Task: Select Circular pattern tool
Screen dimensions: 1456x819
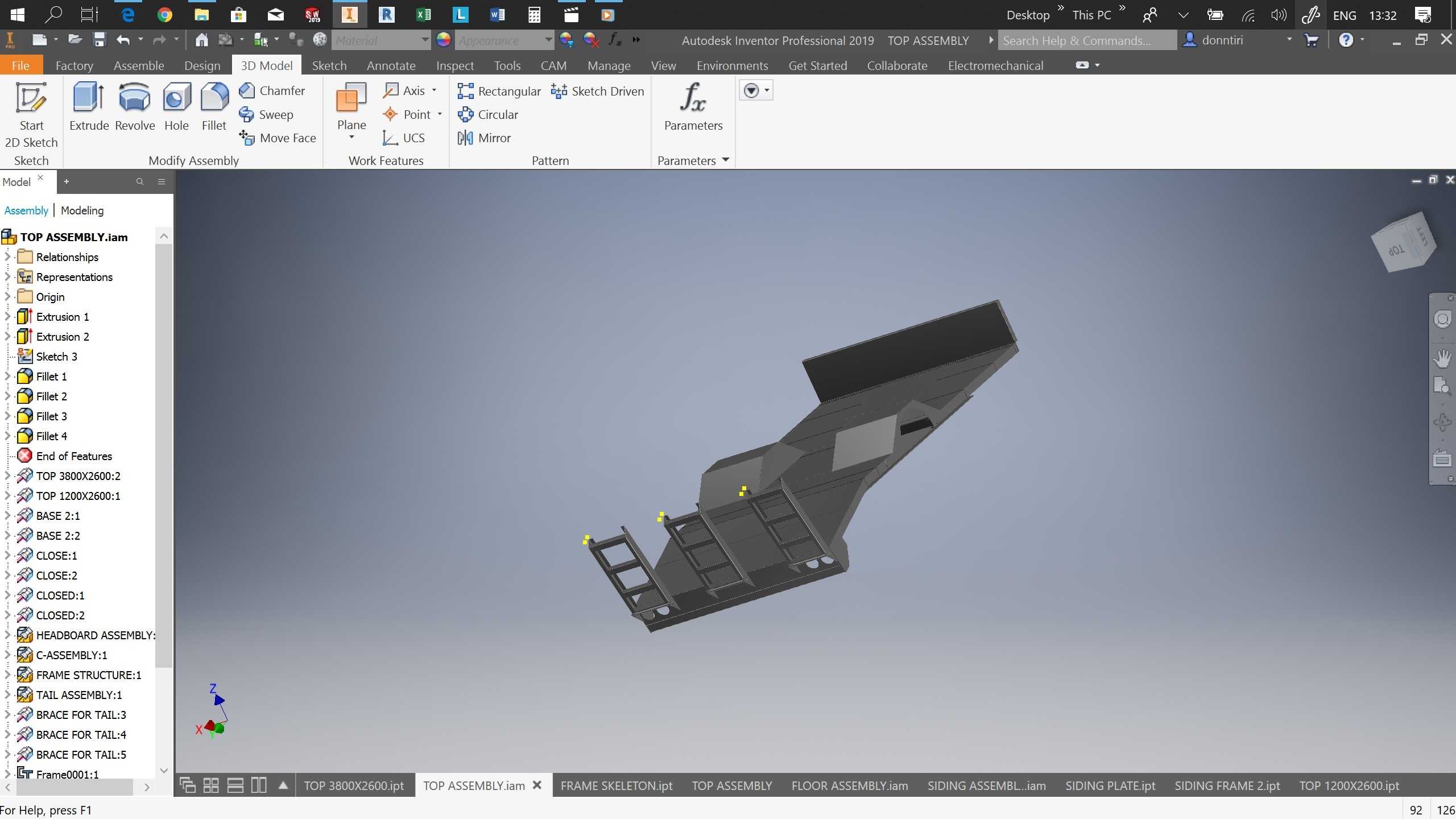Action: pyautogui.click(x=488, y=114)
